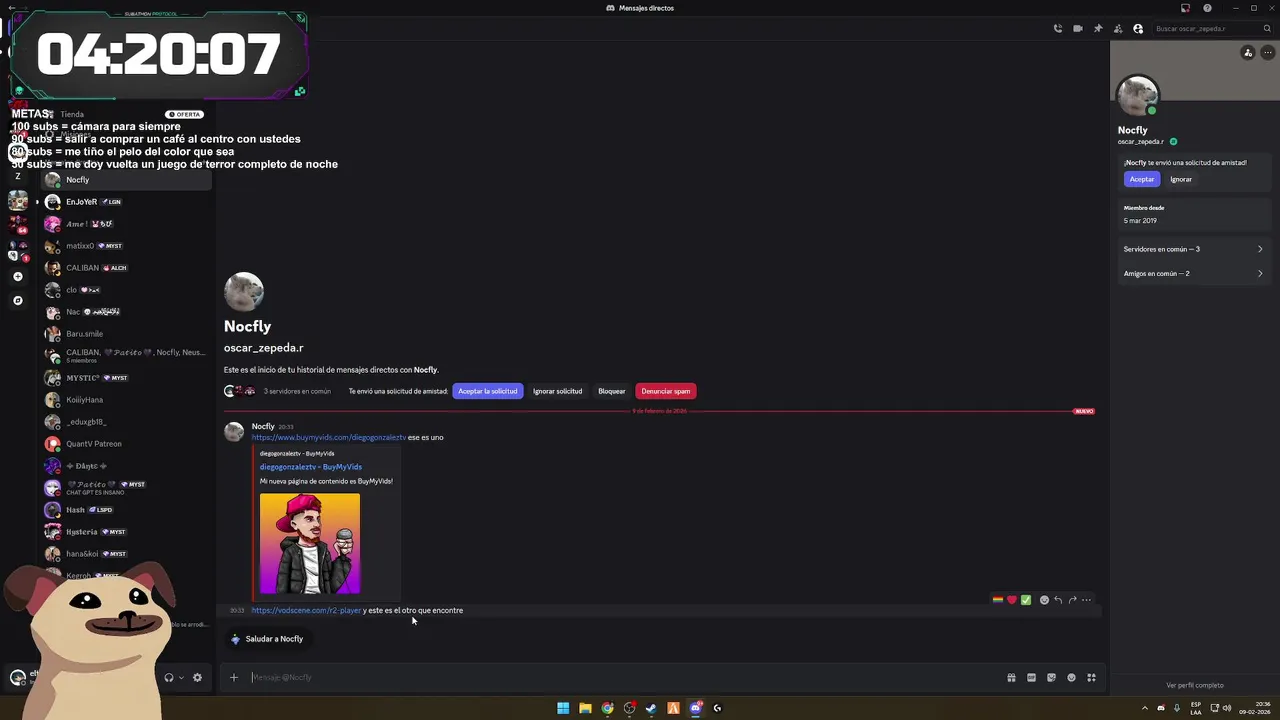Image resolution: width=1280 pixels, height=720 pixels.
Task: Hide the user profile panel icon
Action: (1138, 29)
